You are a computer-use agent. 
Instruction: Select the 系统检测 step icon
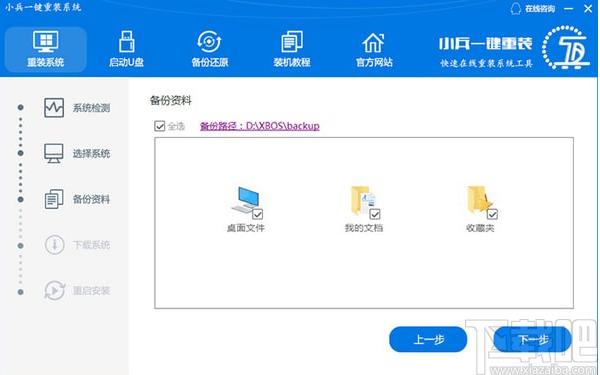coord(54,108)
